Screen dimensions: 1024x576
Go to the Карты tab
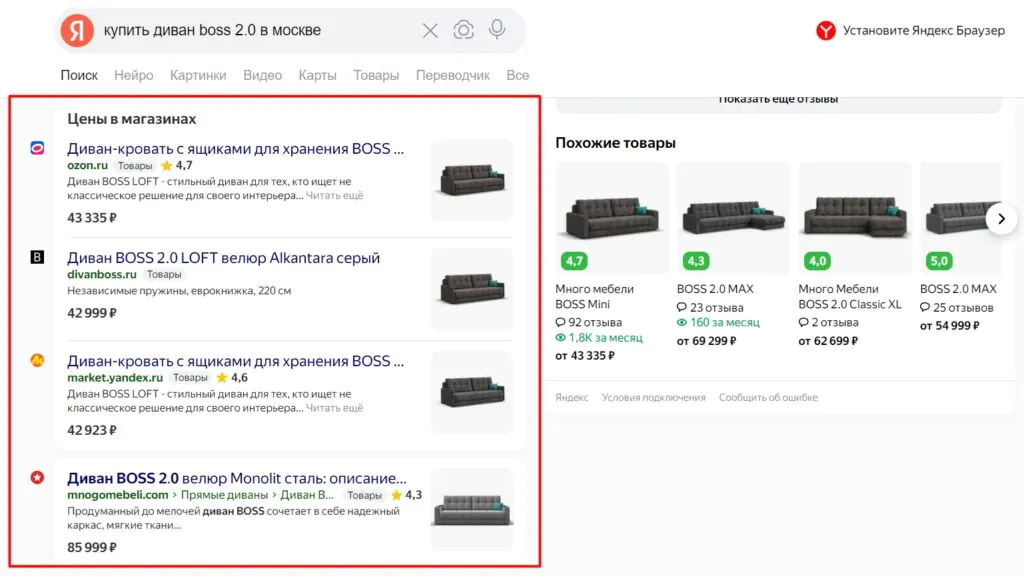click(317, 75)
